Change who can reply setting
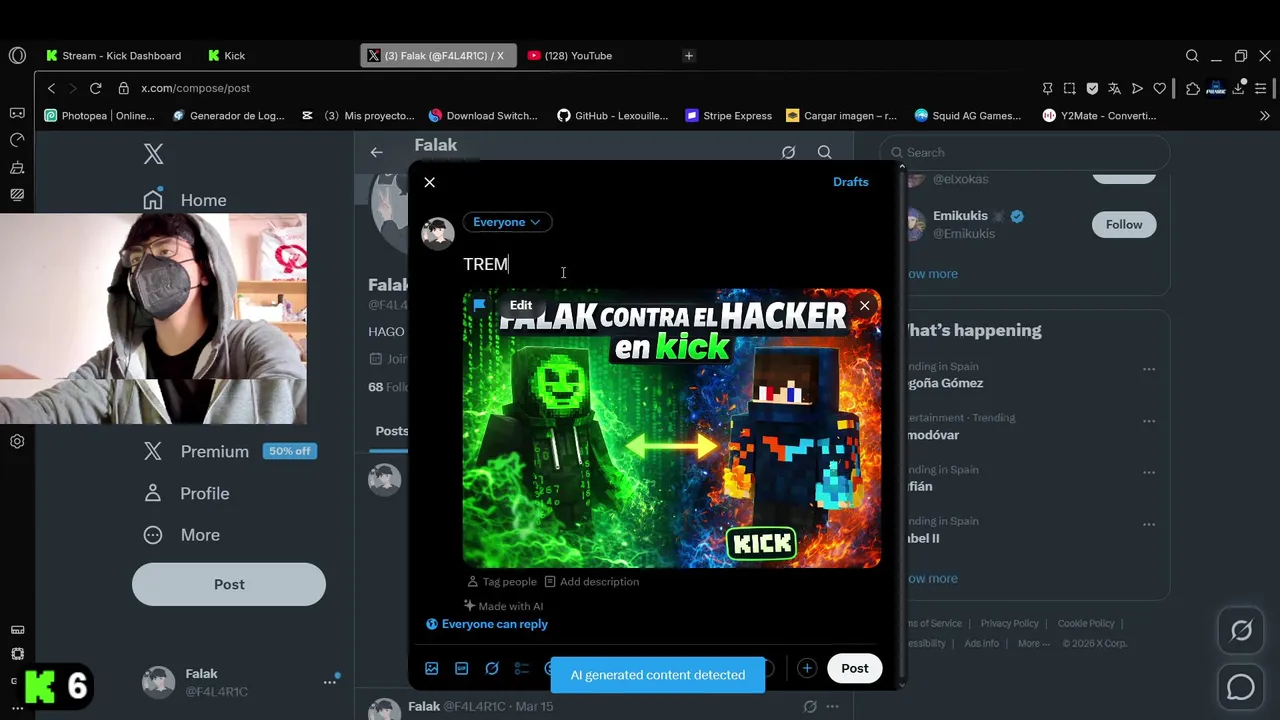 tap(487, 624)
